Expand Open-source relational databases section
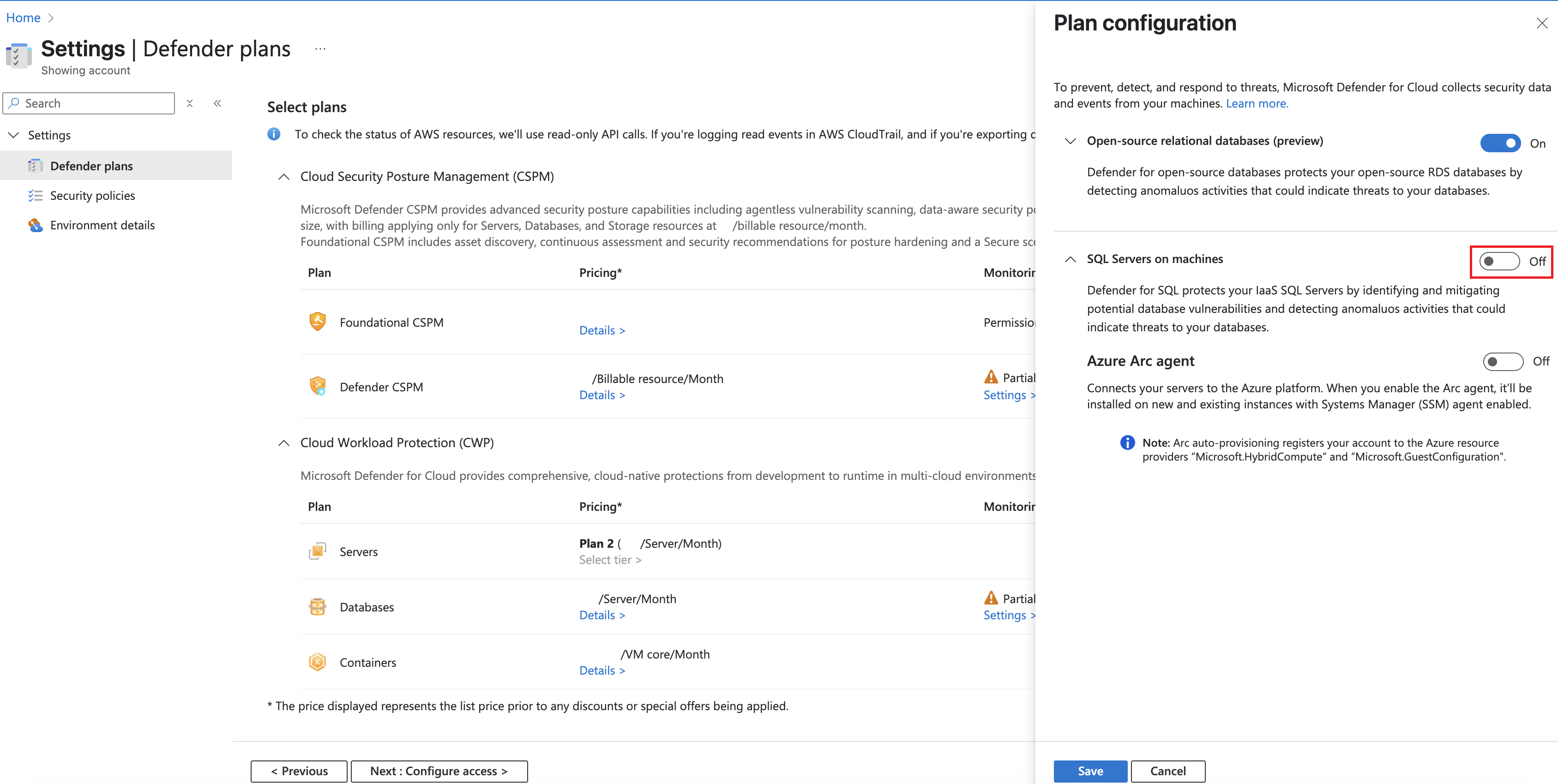 tap(1070, 141)
